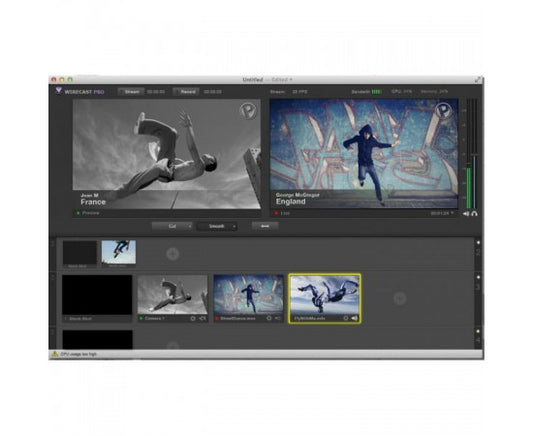Click the Stream button
The height and width of the screenshot is (436, 533).
coord(132,92)
